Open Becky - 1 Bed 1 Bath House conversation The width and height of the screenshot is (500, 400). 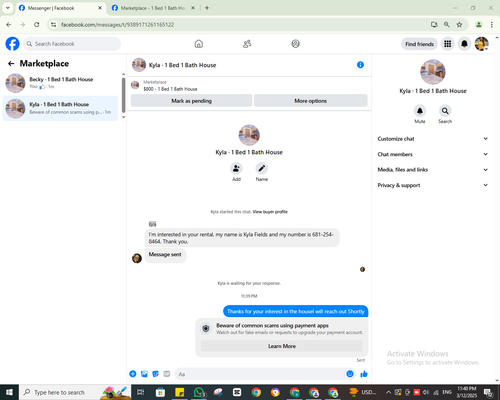(60, 83)
